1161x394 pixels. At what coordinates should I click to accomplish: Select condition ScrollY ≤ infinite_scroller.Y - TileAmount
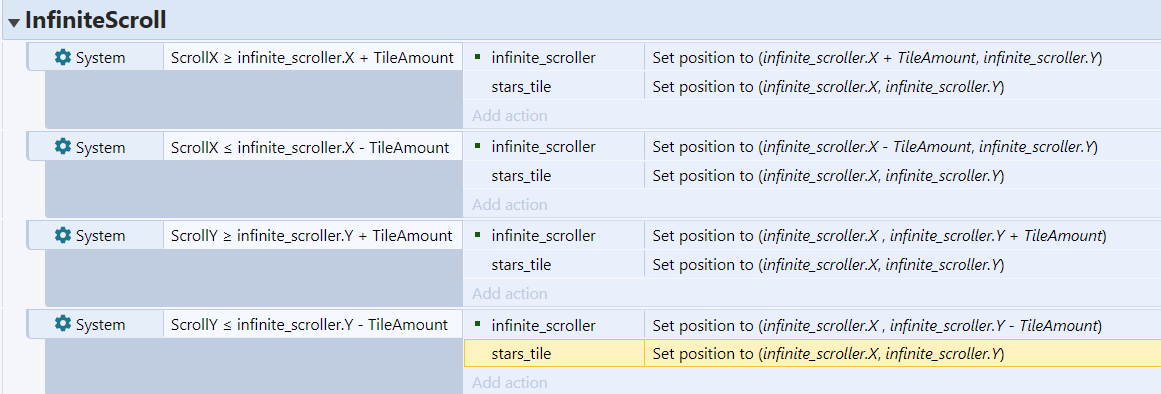point(312,324)
